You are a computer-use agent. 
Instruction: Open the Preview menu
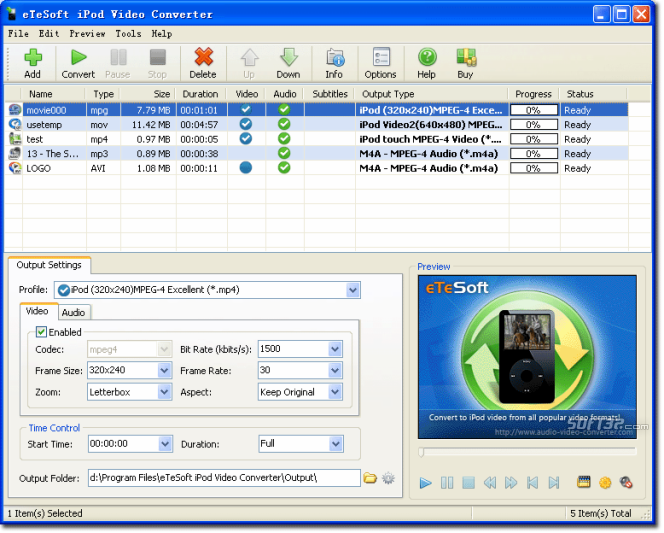[87, 33]
